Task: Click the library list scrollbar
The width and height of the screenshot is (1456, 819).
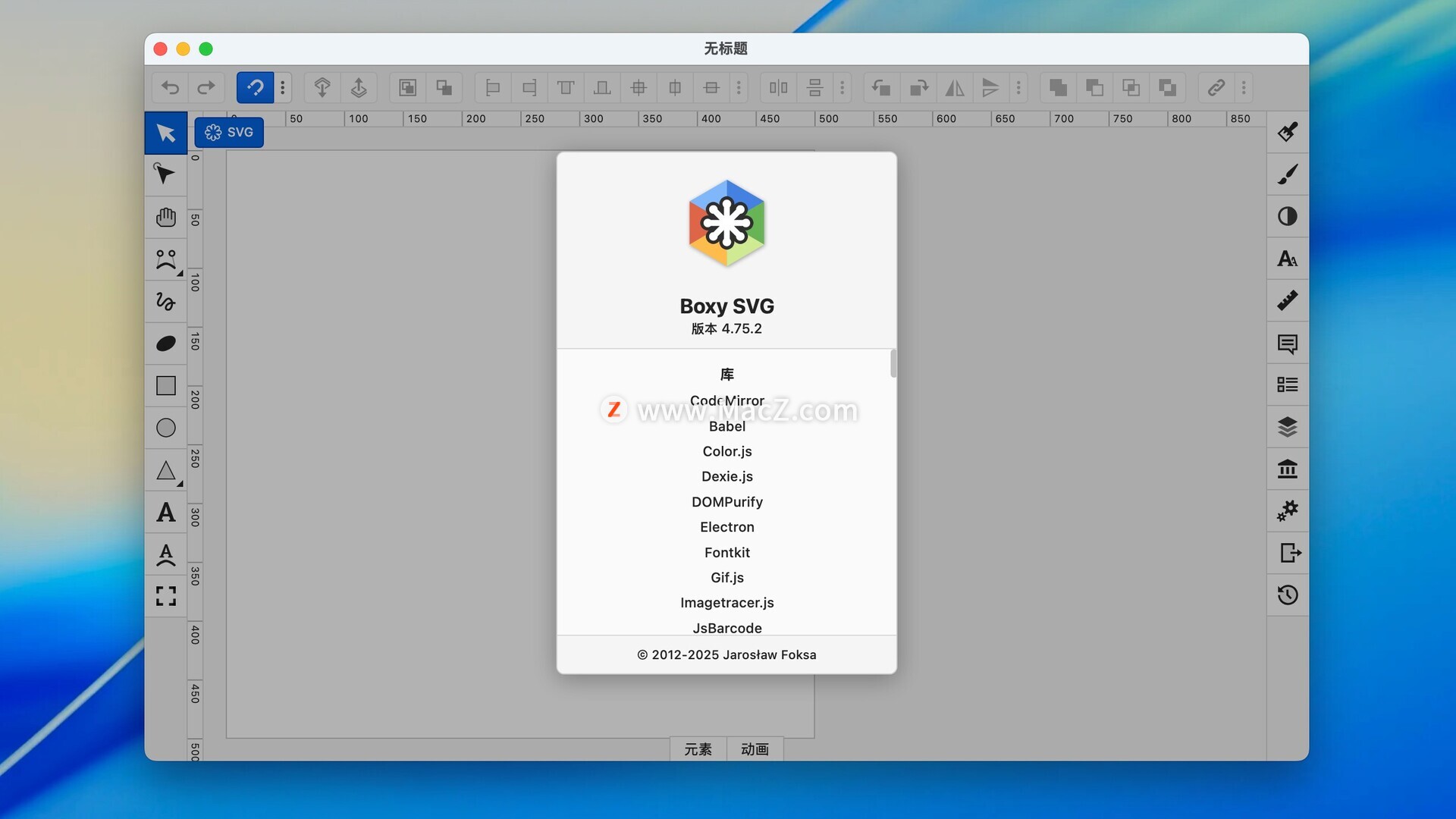Action: 893,363
